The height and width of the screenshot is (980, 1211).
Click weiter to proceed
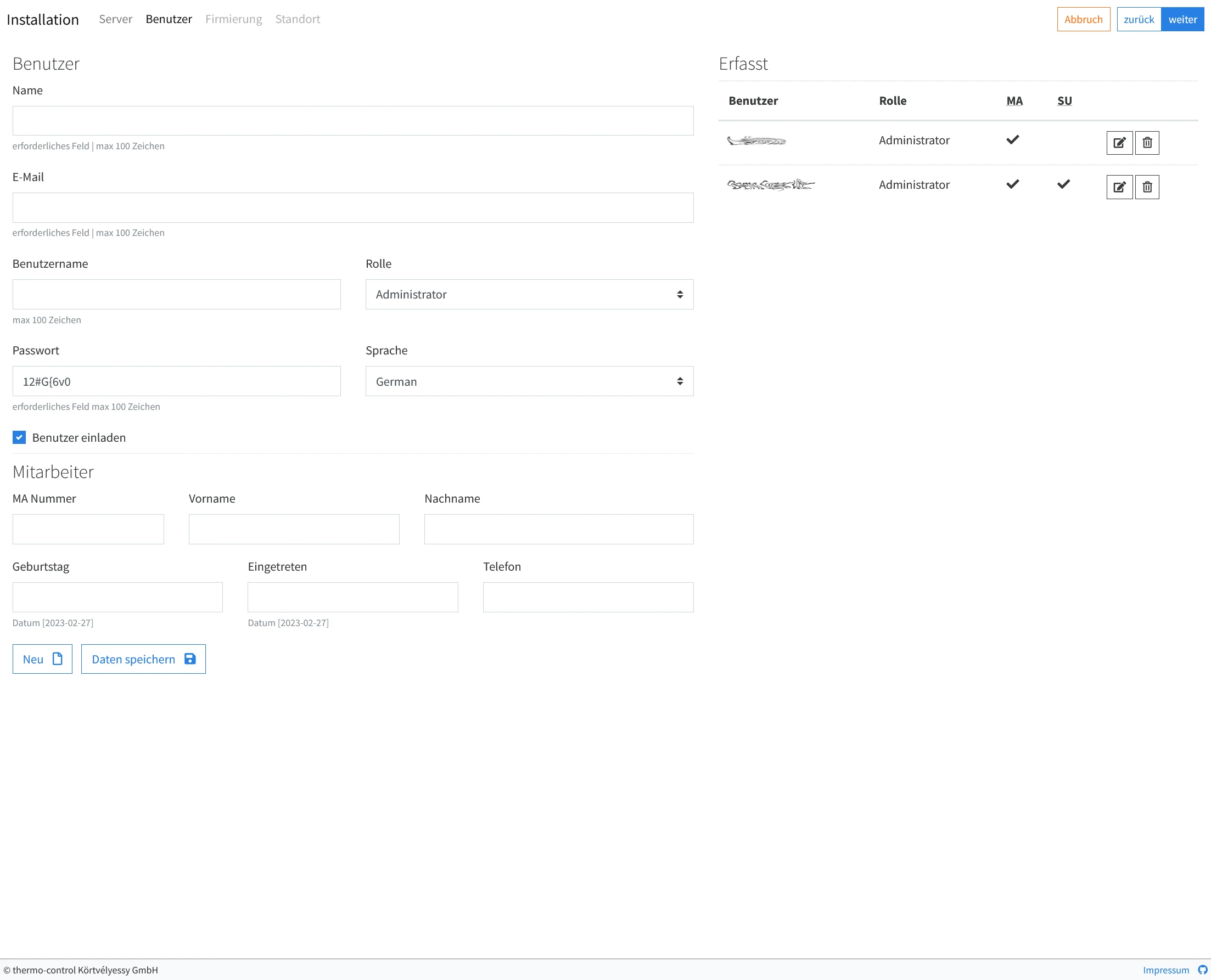[1182, 19]
